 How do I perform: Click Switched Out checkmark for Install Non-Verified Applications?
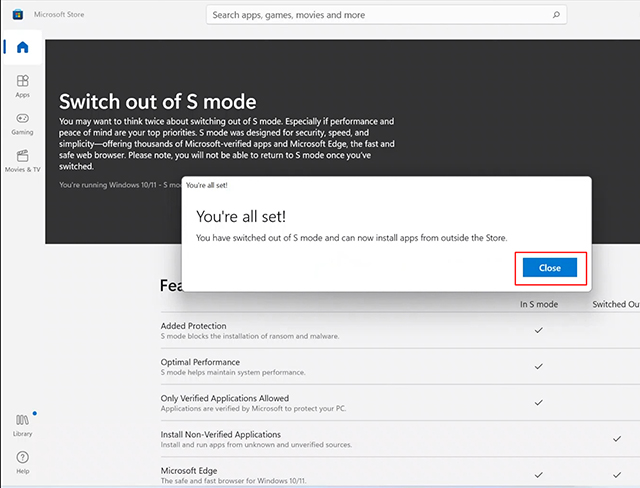point(616,438)
